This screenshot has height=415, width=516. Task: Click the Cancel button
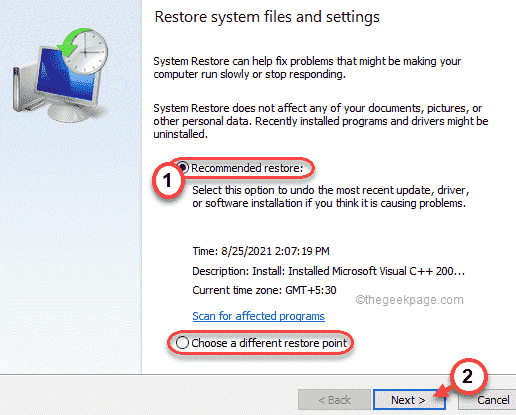(488, 400)
